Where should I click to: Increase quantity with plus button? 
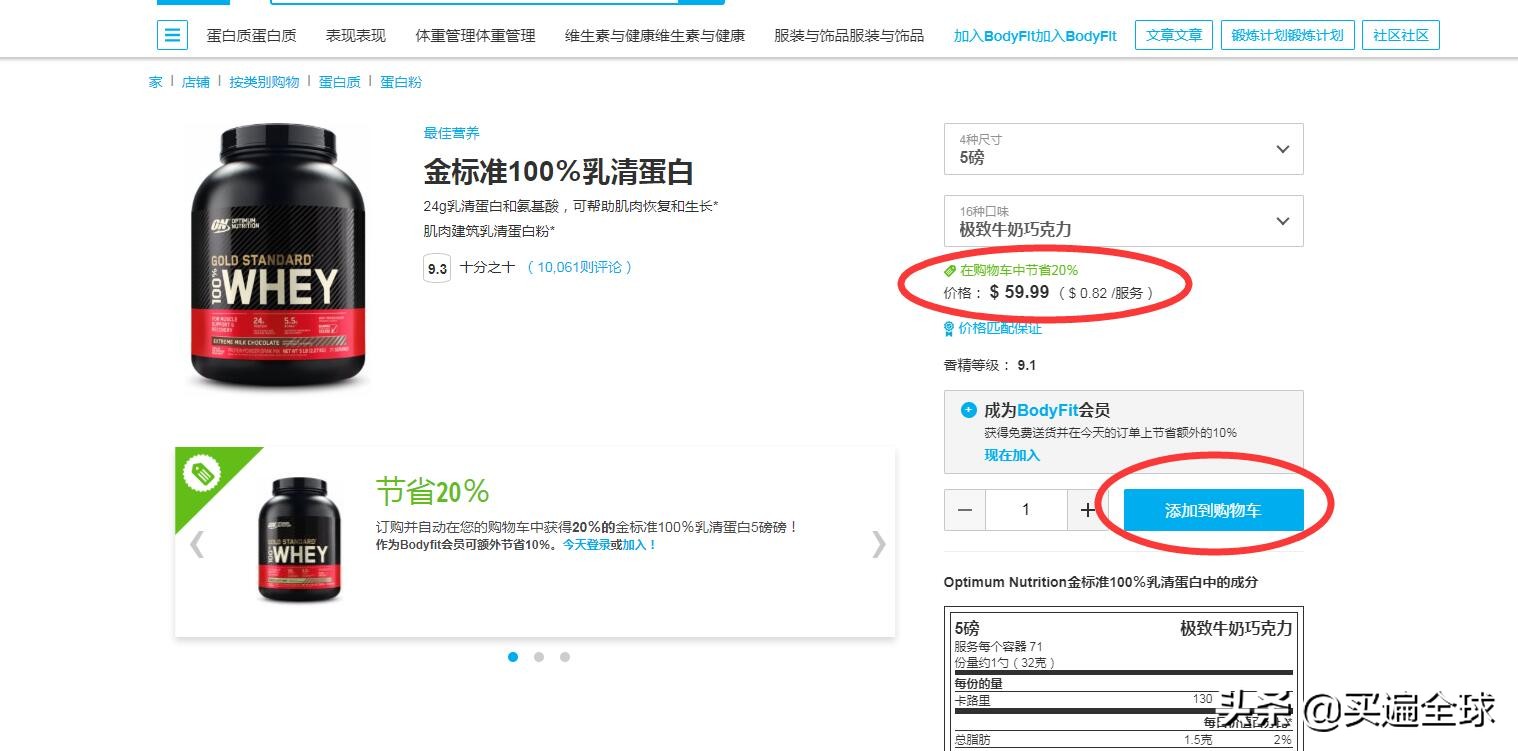click(1088, 510)
